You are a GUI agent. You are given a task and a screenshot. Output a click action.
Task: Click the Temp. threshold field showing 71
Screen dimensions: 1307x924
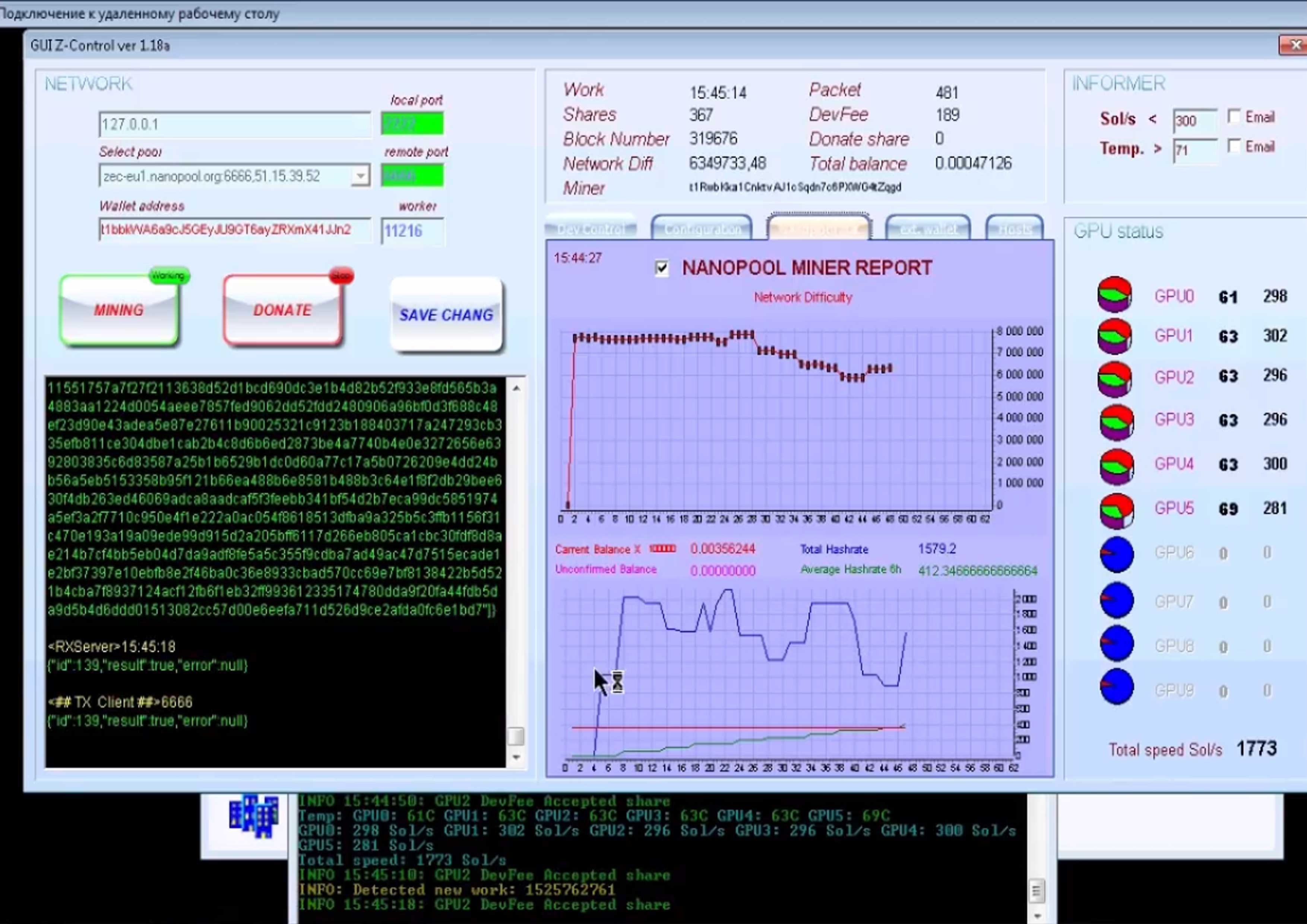[x=1195, y=151]
